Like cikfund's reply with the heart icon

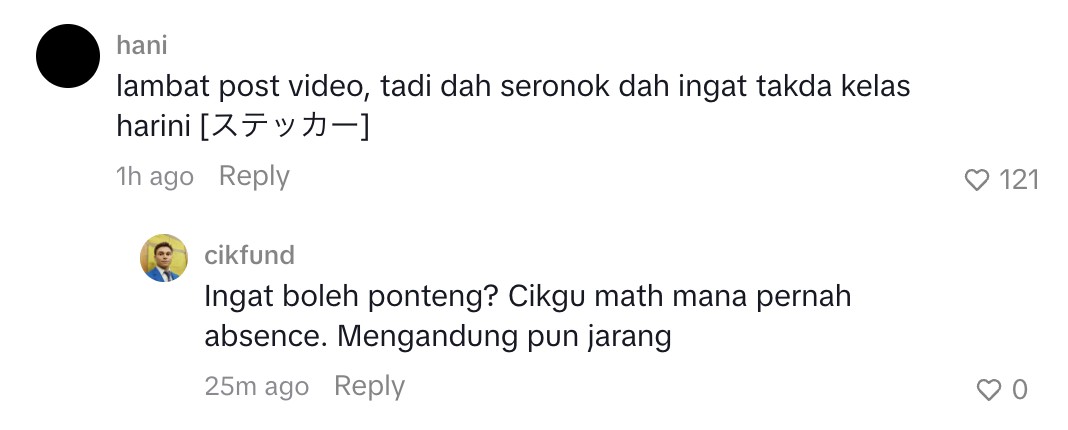coord(988,390)
